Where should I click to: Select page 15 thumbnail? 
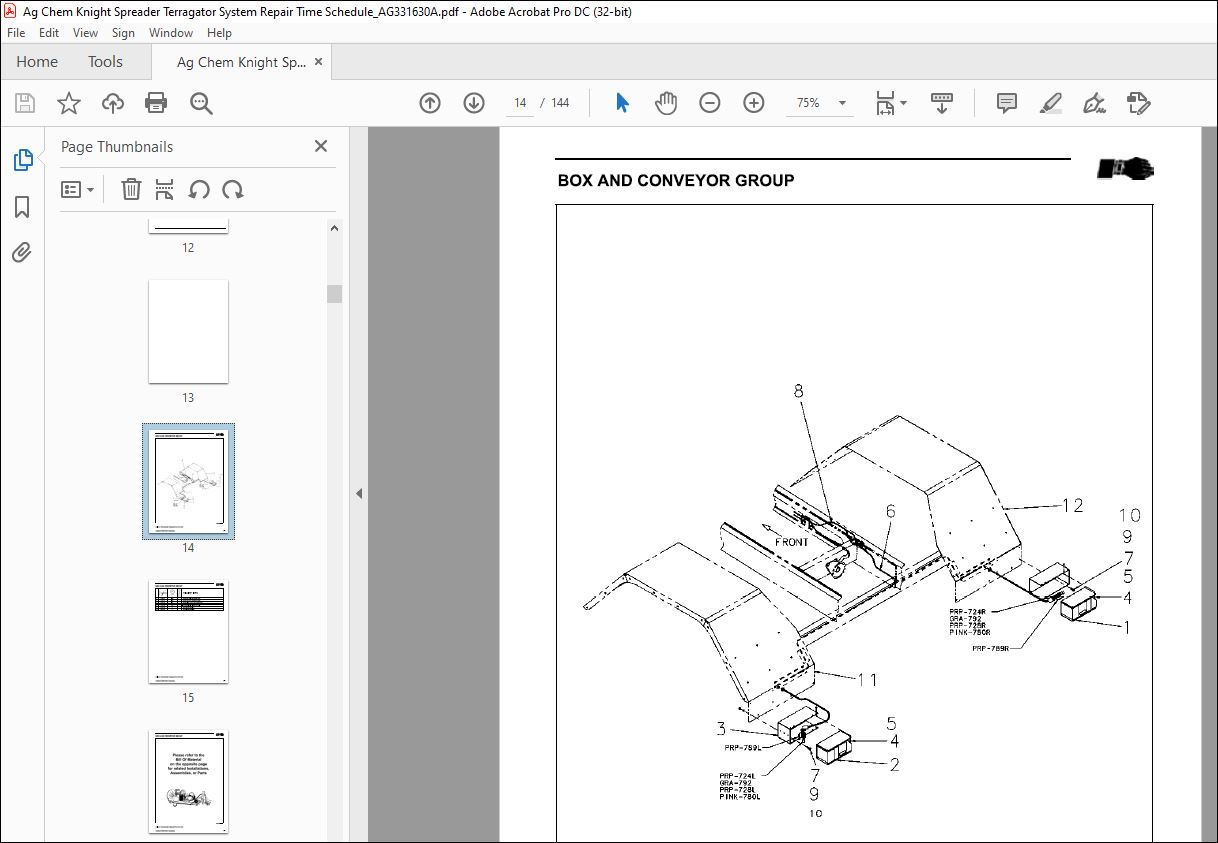pos(188,631)
